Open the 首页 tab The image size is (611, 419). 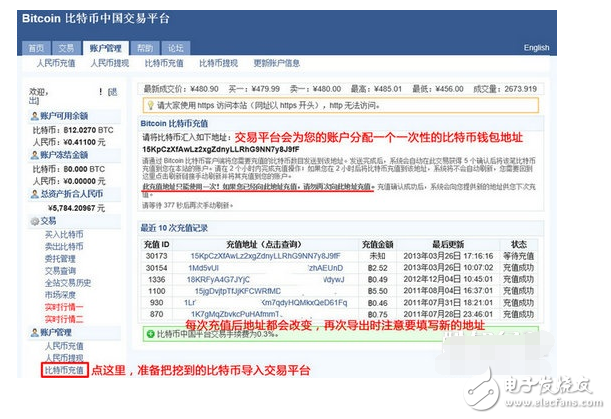pyautogui.click(x=36, y=48)
